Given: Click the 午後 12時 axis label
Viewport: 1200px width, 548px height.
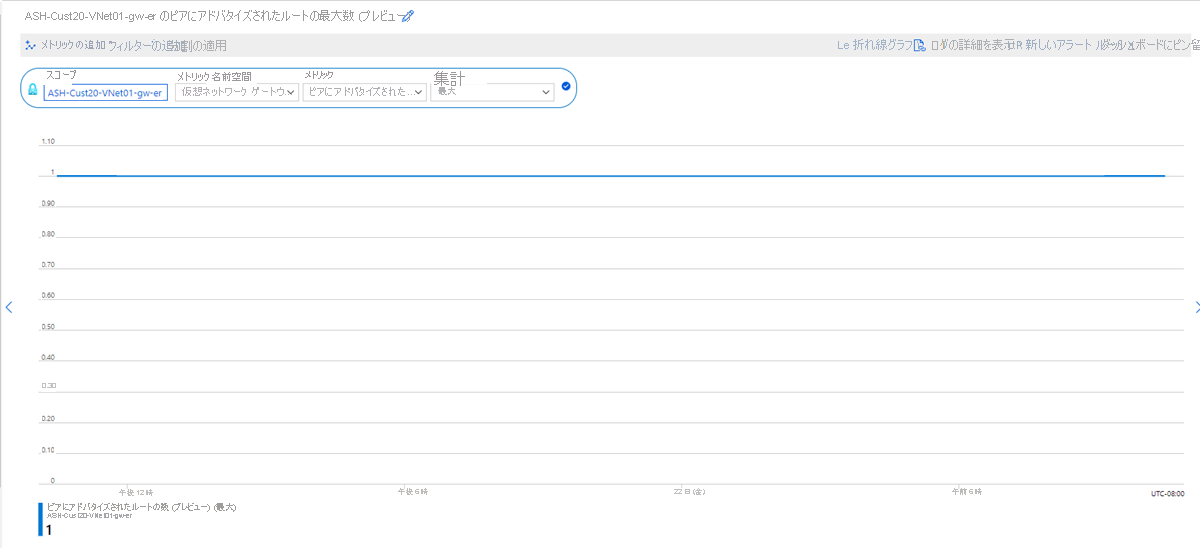Looking at the screenshot, I should 135,492.
